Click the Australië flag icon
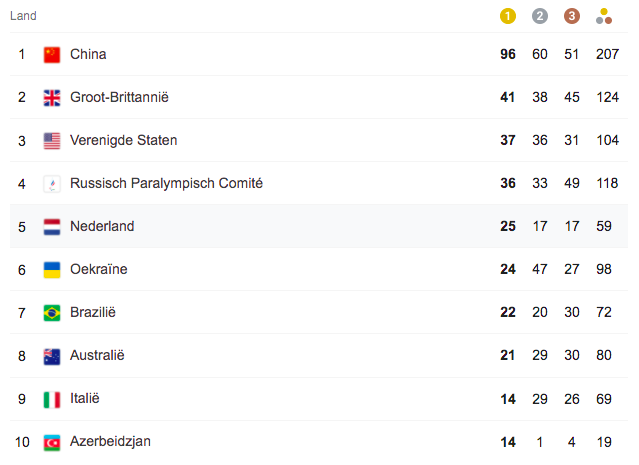Image resolution: width=639 pixels, height=465 pixels. tap(52, 357)
